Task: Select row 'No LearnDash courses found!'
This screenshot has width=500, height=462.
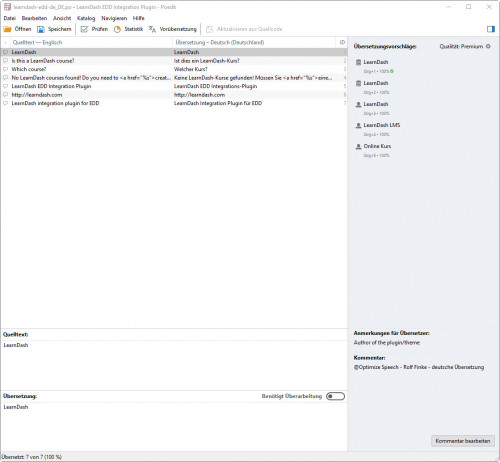Action: (174, 78)
